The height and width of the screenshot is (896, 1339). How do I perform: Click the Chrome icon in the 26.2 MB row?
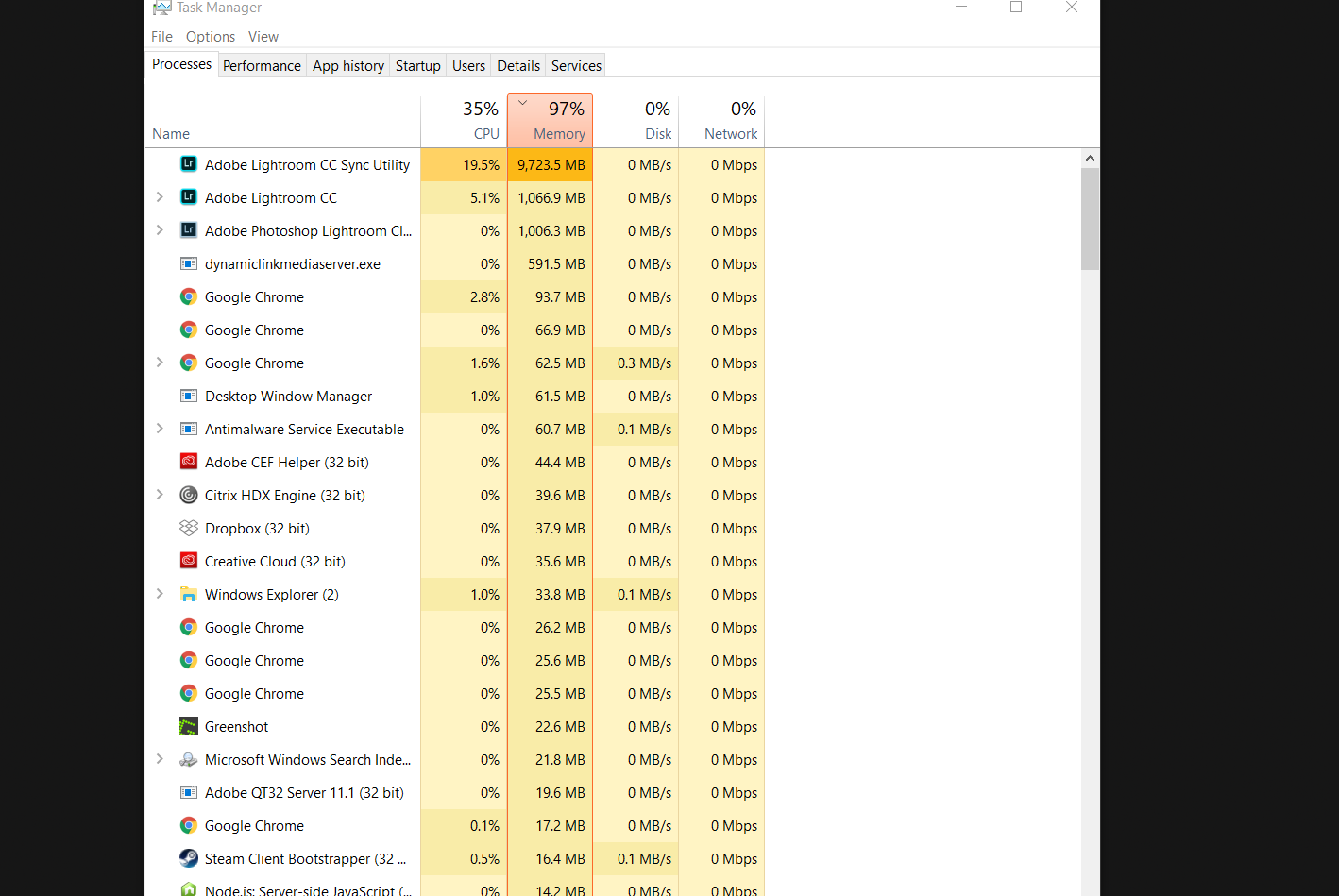coord(189,627)
